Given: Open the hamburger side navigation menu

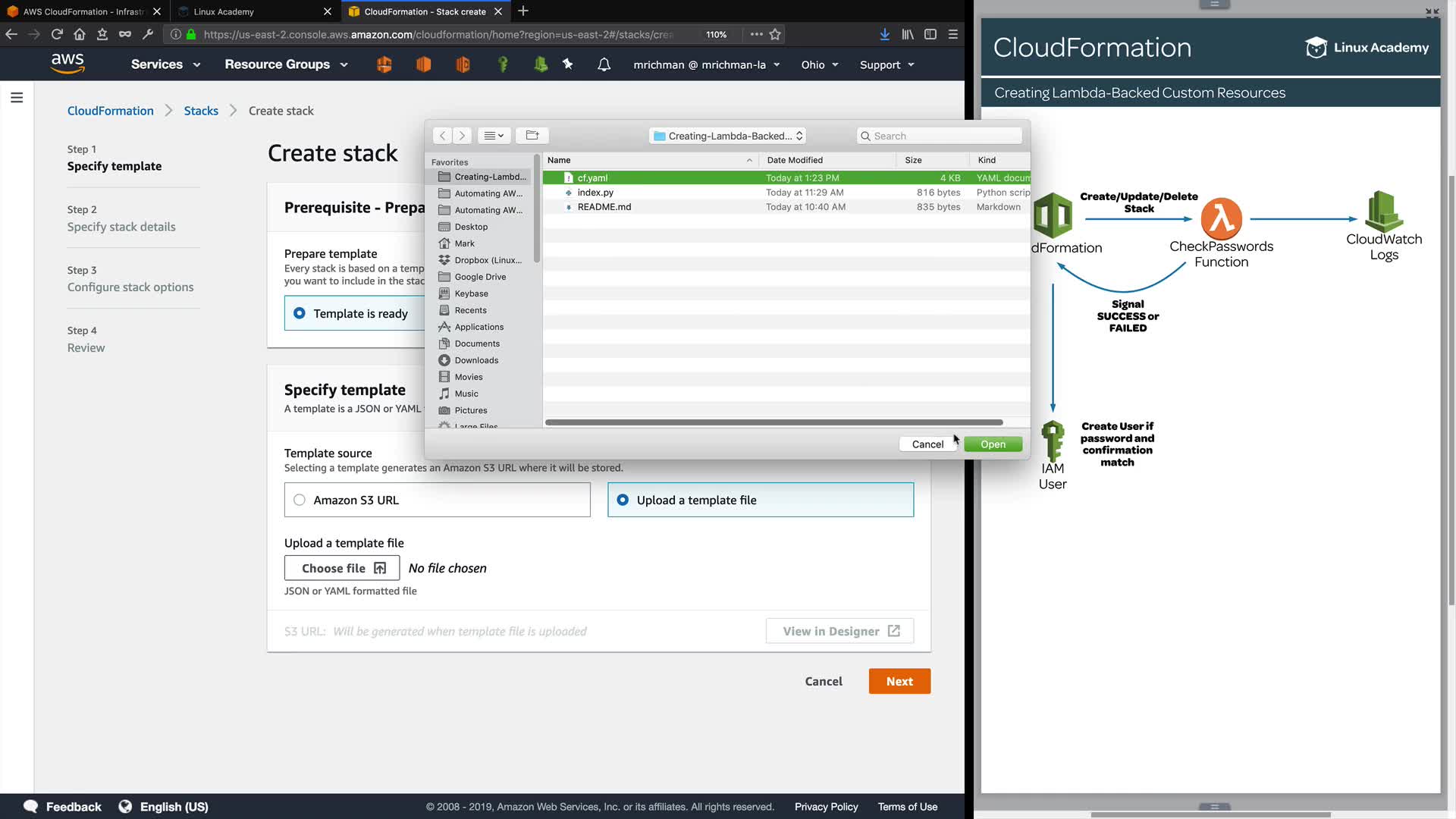Looking at the screenshot, I should coord(17,98).
